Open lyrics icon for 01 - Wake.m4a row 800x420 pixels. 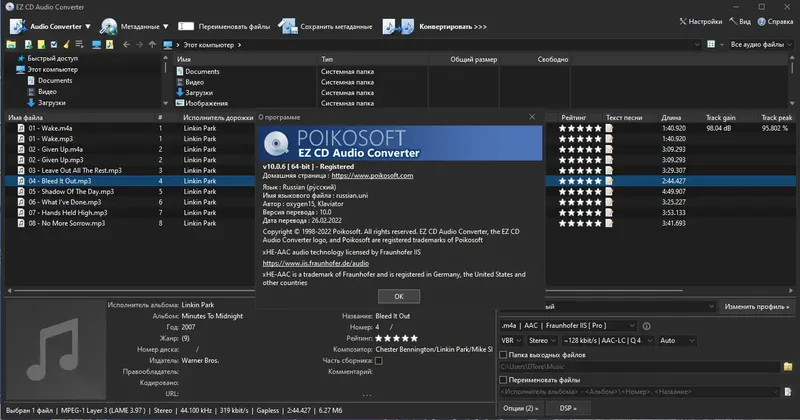point(609,128)
